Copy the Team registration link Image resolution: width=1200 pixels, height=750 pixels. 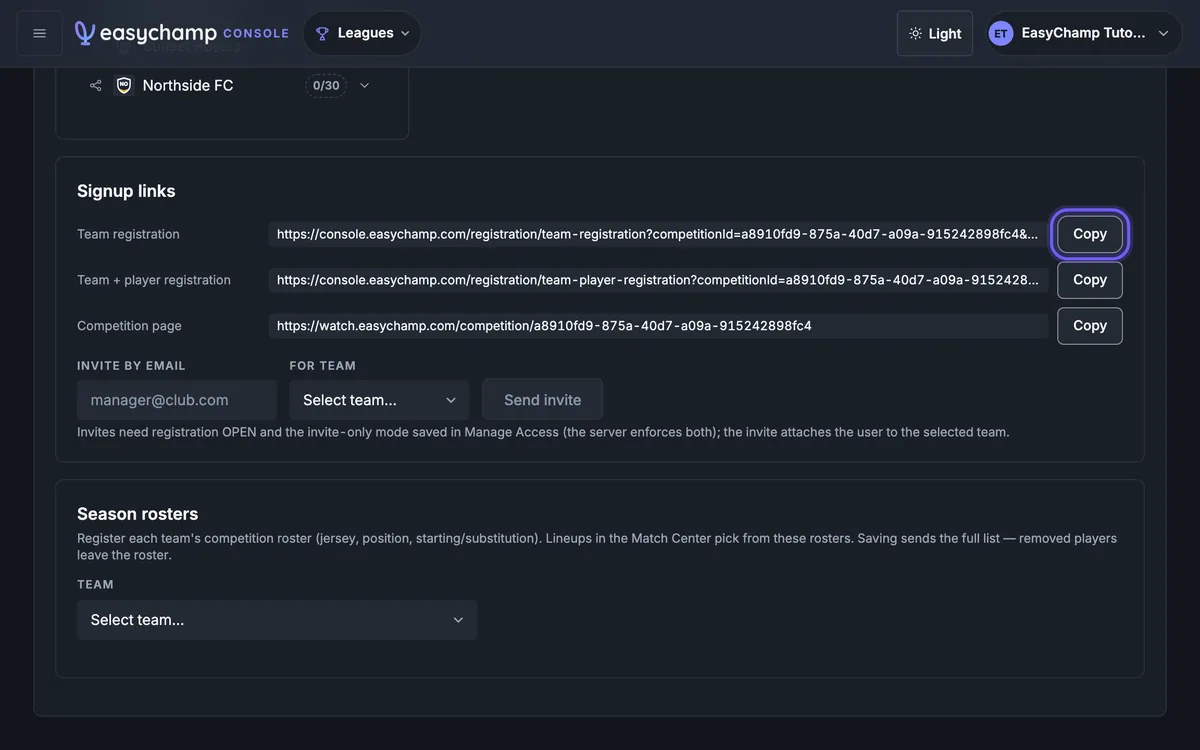click(1090, 234)
